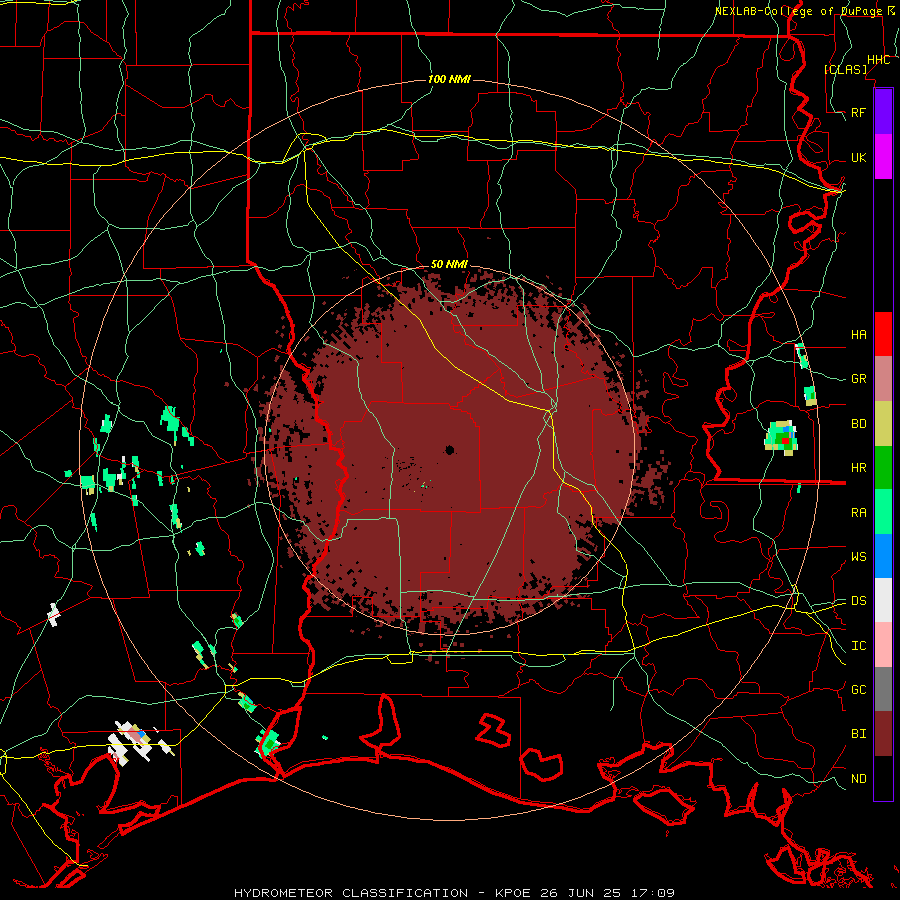
Task: Select the gray GC legend swatch
Action: [x=883, y=689]
